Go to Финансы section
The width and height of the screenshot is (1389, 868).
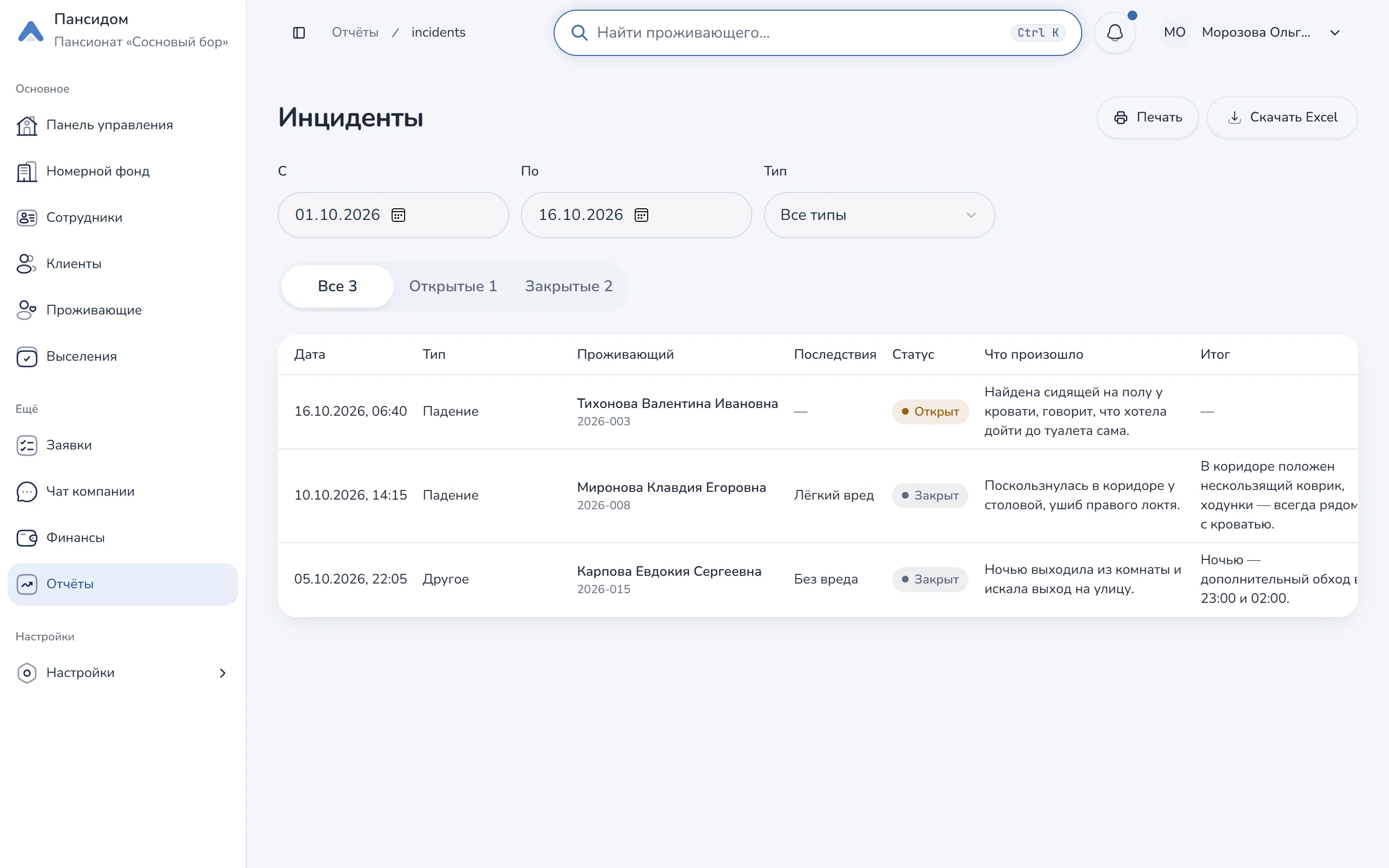pos(123,538)
